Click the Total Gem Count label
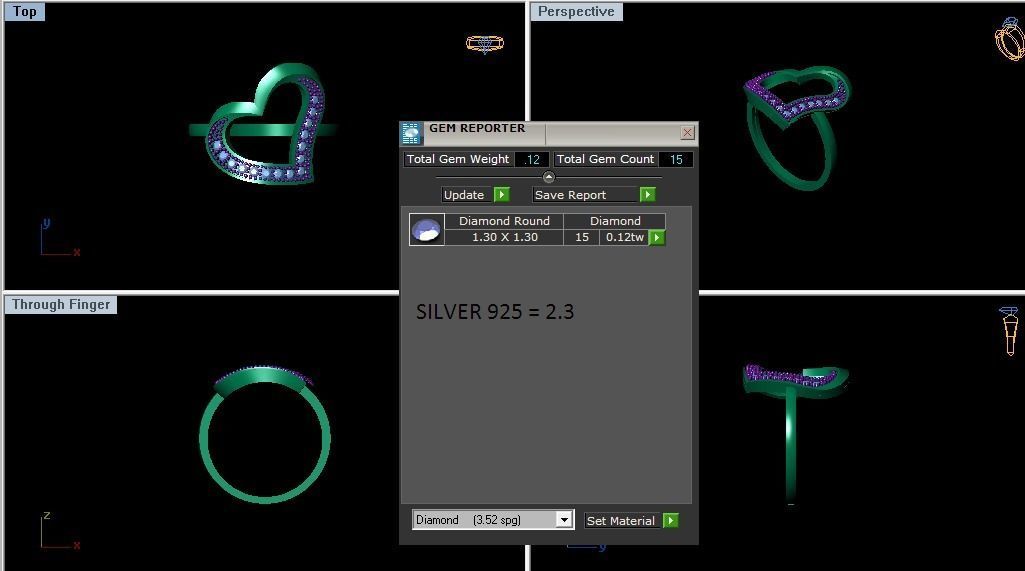 [605, 159]
